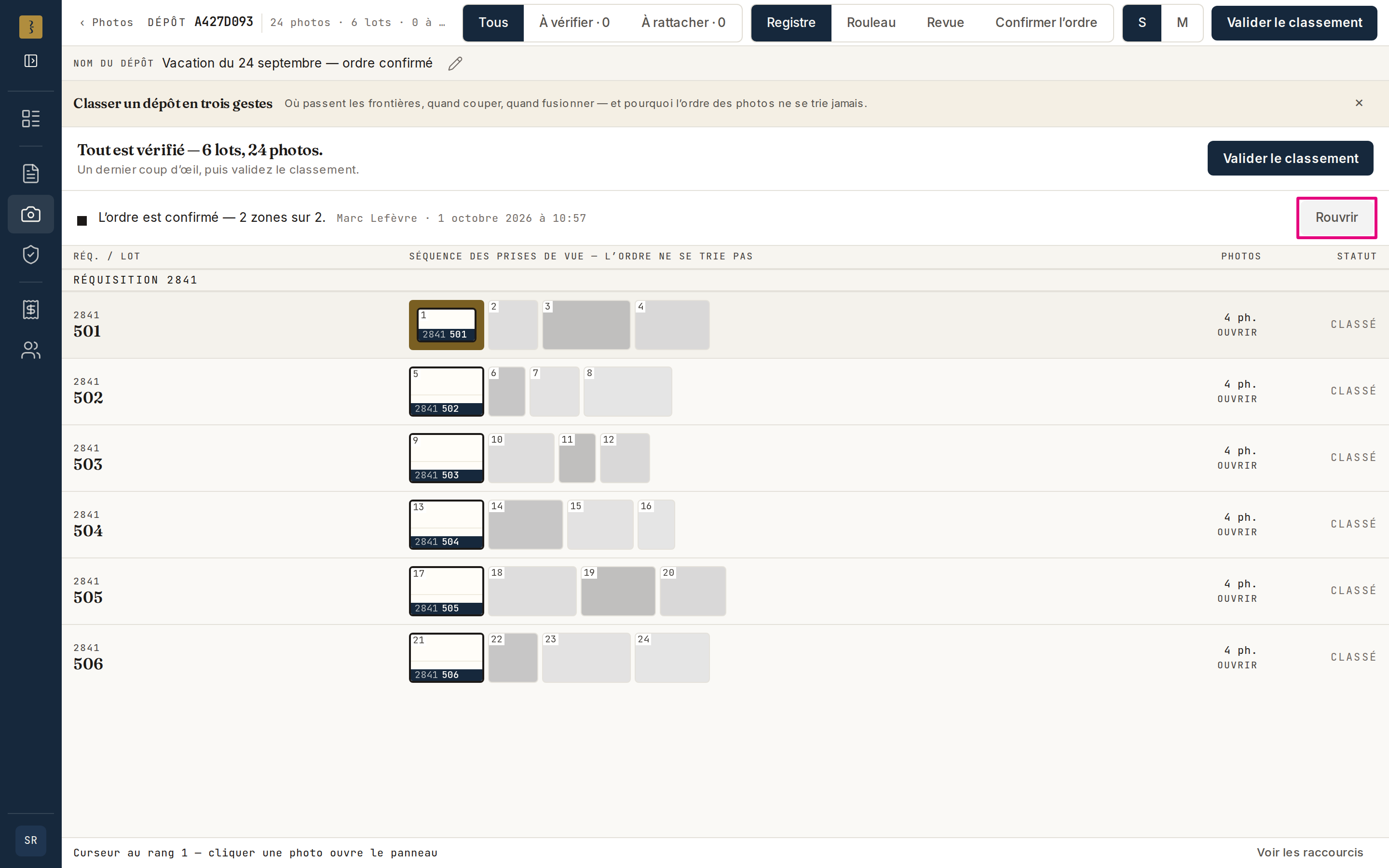Open the shield check icon in sidebar
This screenshot has height=868, width=1389.
(30, 254)
